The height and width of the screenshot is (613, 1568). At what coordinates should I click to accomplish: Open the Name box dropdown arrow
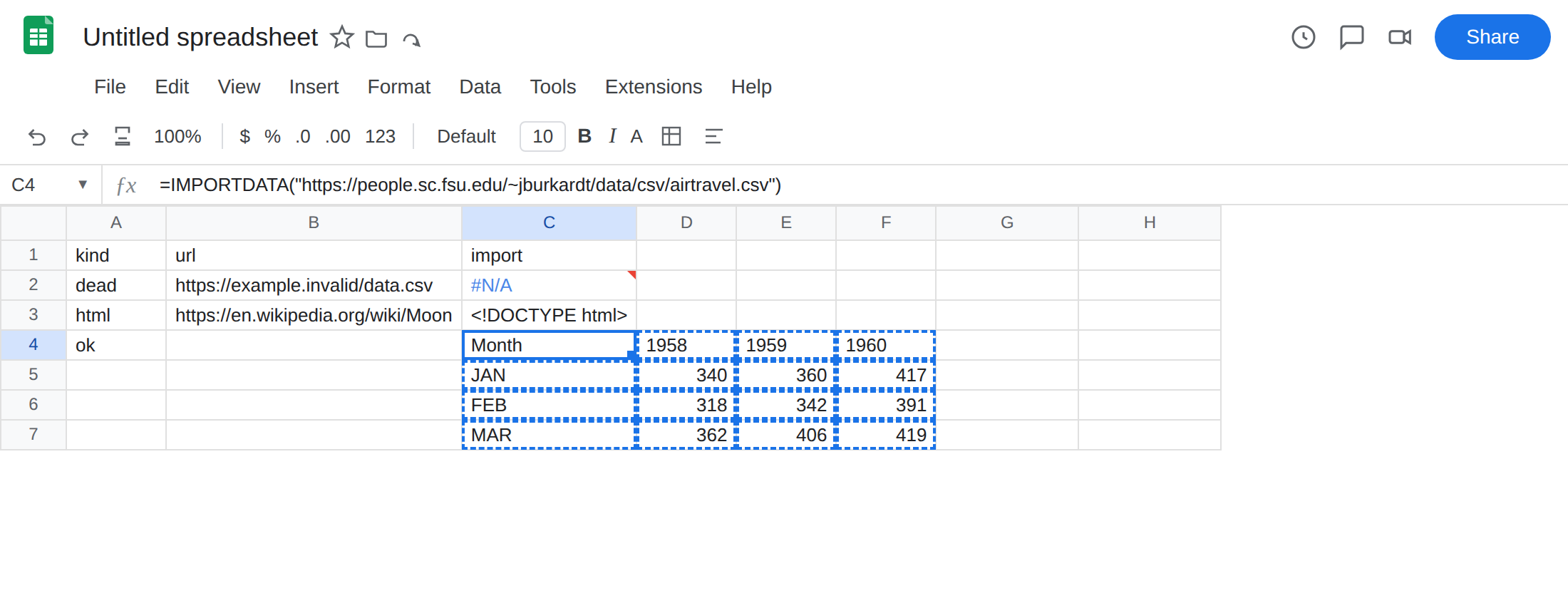tap(83, 185)
